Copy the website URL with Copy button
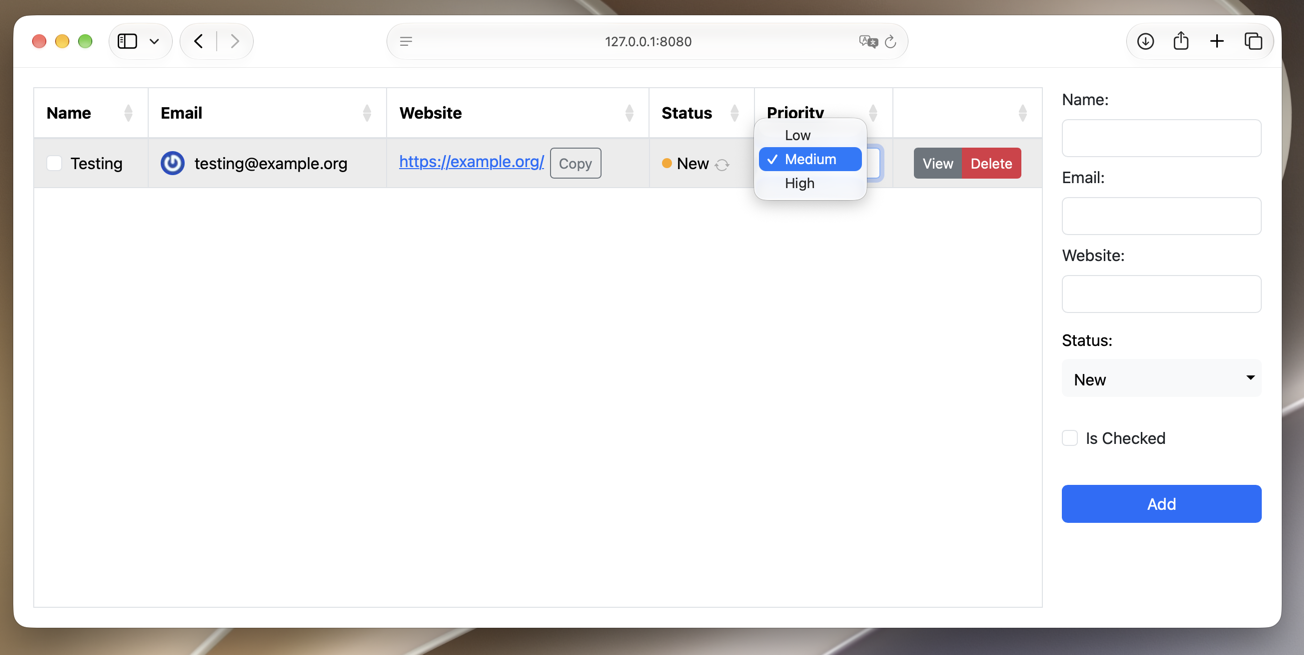Viewport: 1304px width, 655px height. 575,163
